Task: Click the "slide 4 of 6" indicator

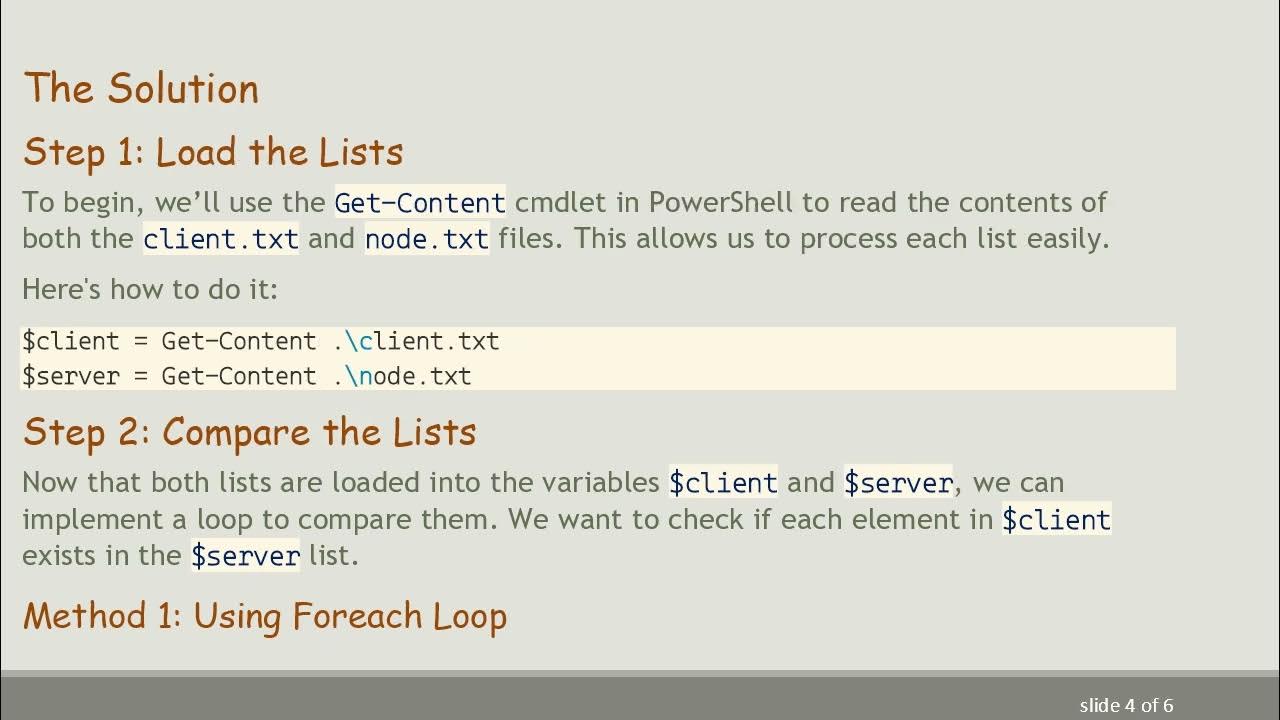Action: click(x=1126, y=705)
